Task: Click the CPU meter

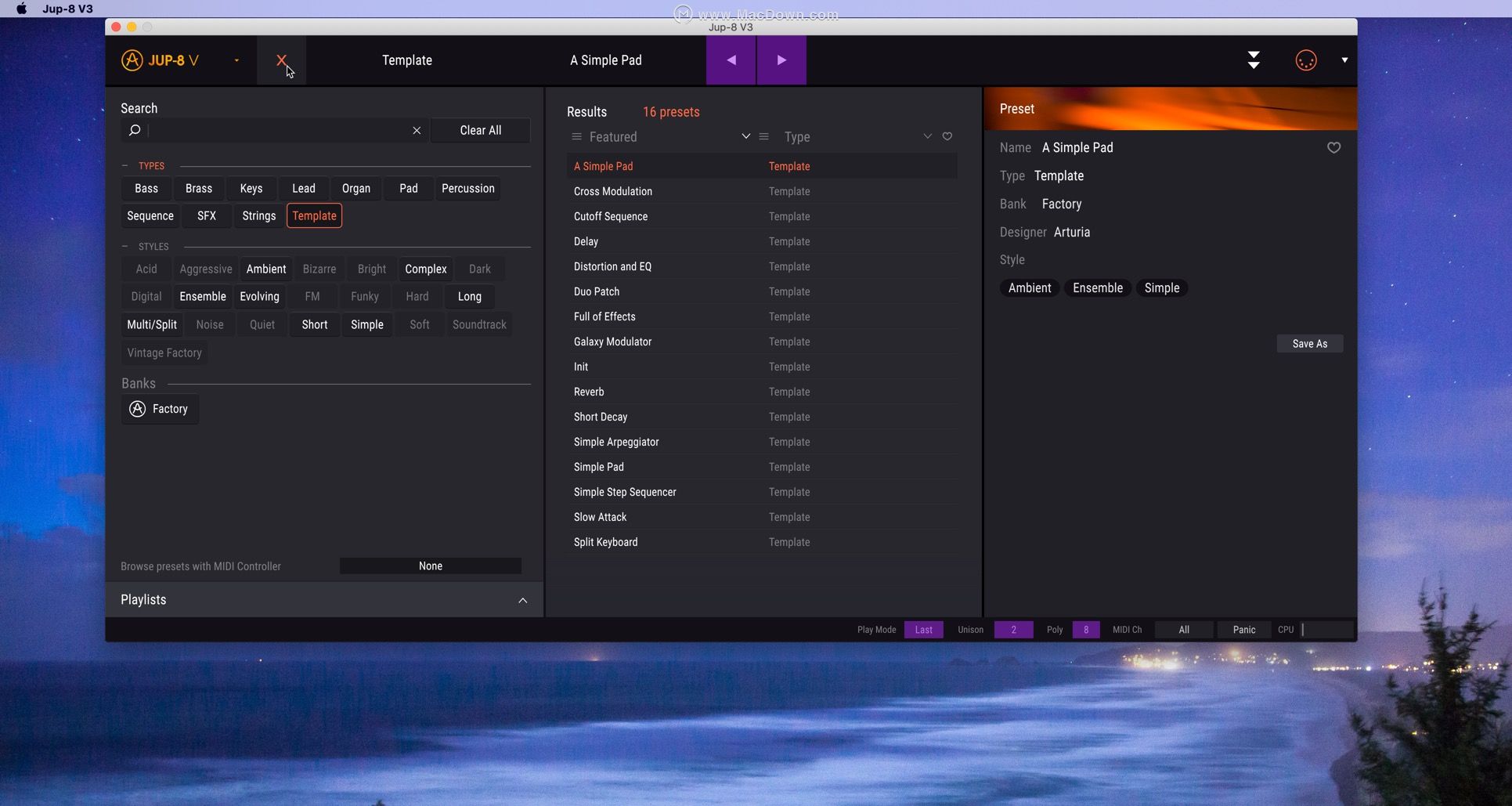Action: click(x=1327, y=630)
